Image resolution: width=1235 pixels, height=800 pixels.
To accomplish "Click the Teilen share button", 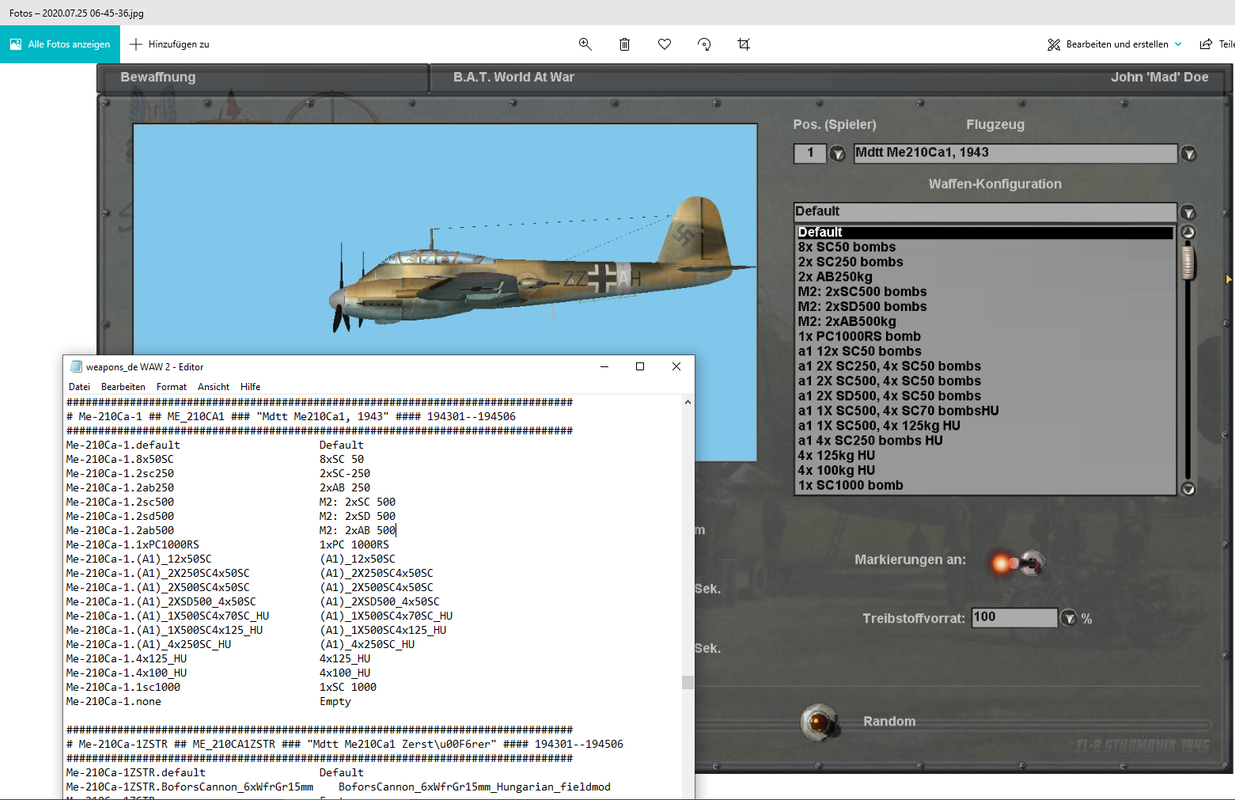I will click(1215, 44).
